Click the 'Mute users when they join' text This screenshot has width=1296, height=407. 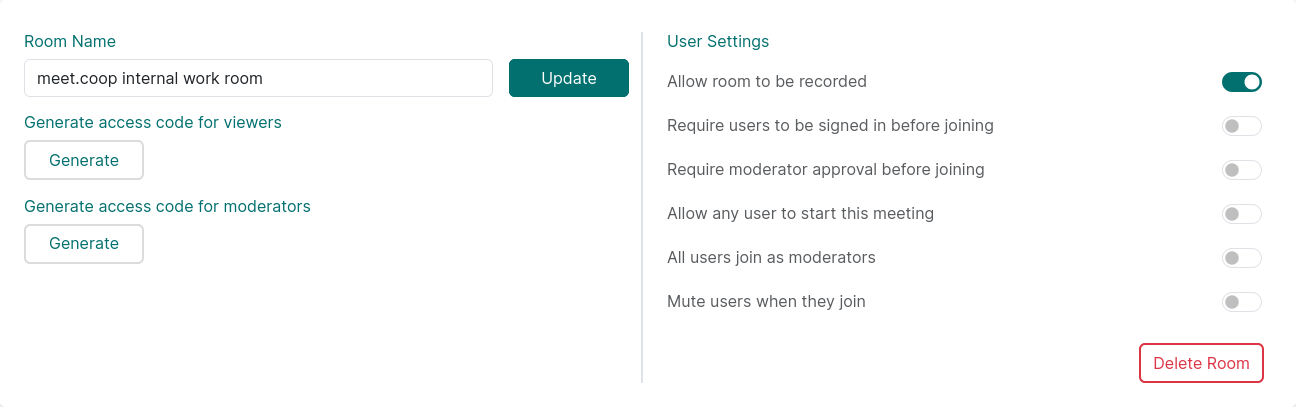pyautogui.click(x=766, y=302)
